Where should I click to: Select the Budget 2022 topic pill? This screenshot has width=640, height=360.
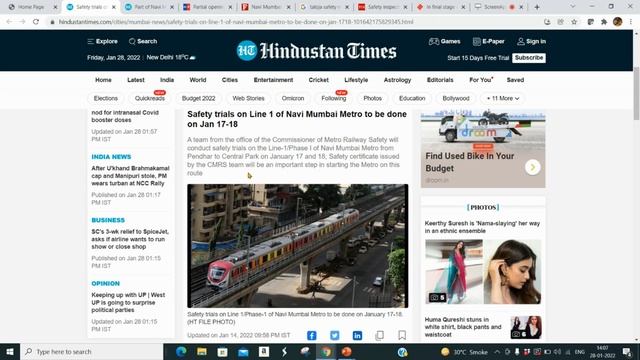(198, 98)
